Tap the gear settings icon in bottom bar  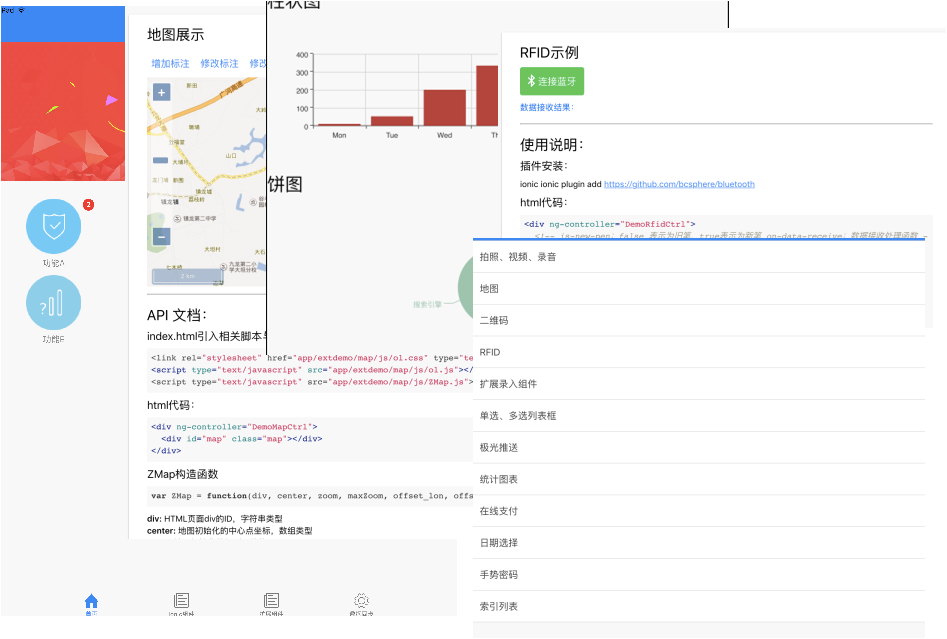pyautogui.click(x=361, y=602)
